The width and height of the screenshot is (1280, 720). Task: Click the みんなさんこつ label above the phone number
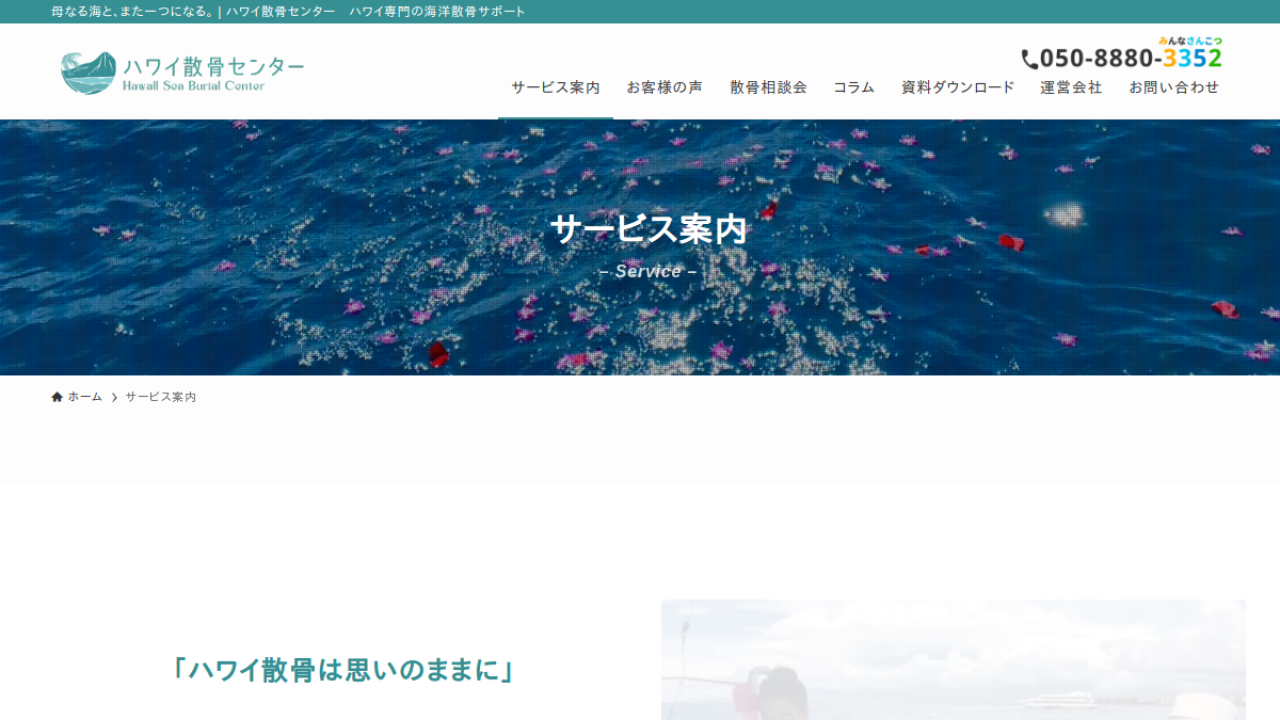pyautogui.click(x=1190, y=40)
